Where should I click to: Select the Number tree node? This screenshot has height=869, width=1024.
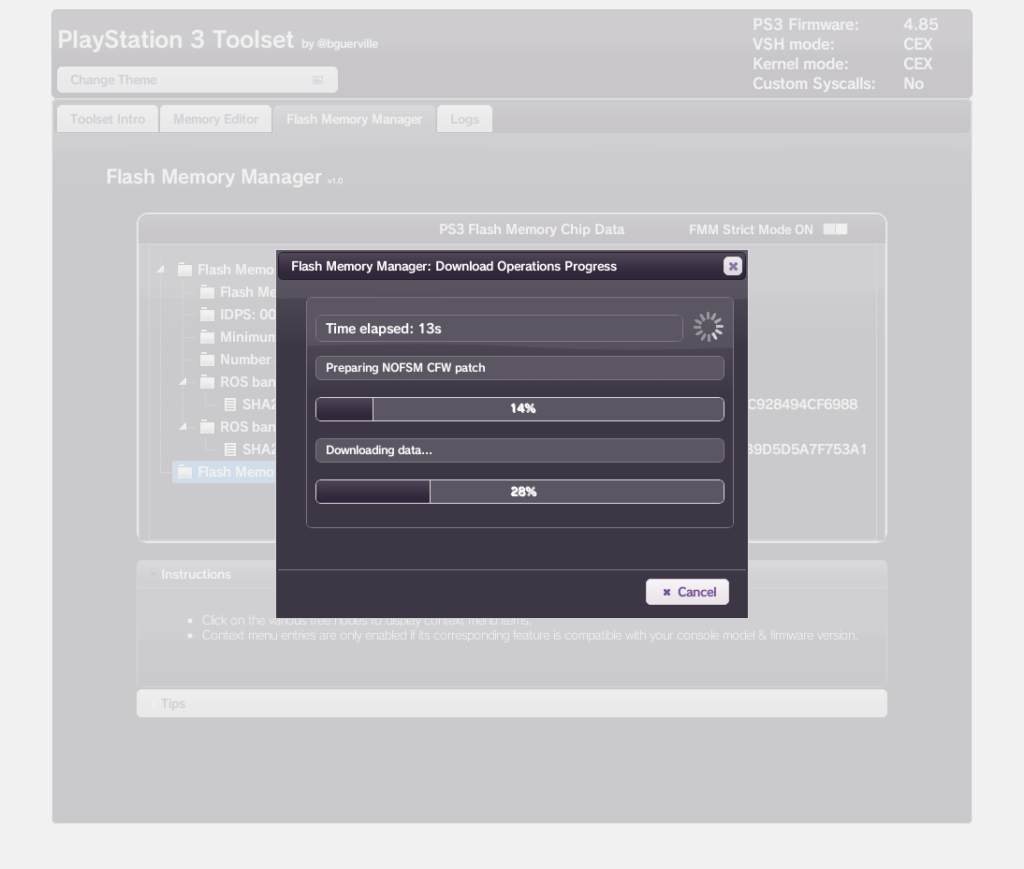click(238, 360)
